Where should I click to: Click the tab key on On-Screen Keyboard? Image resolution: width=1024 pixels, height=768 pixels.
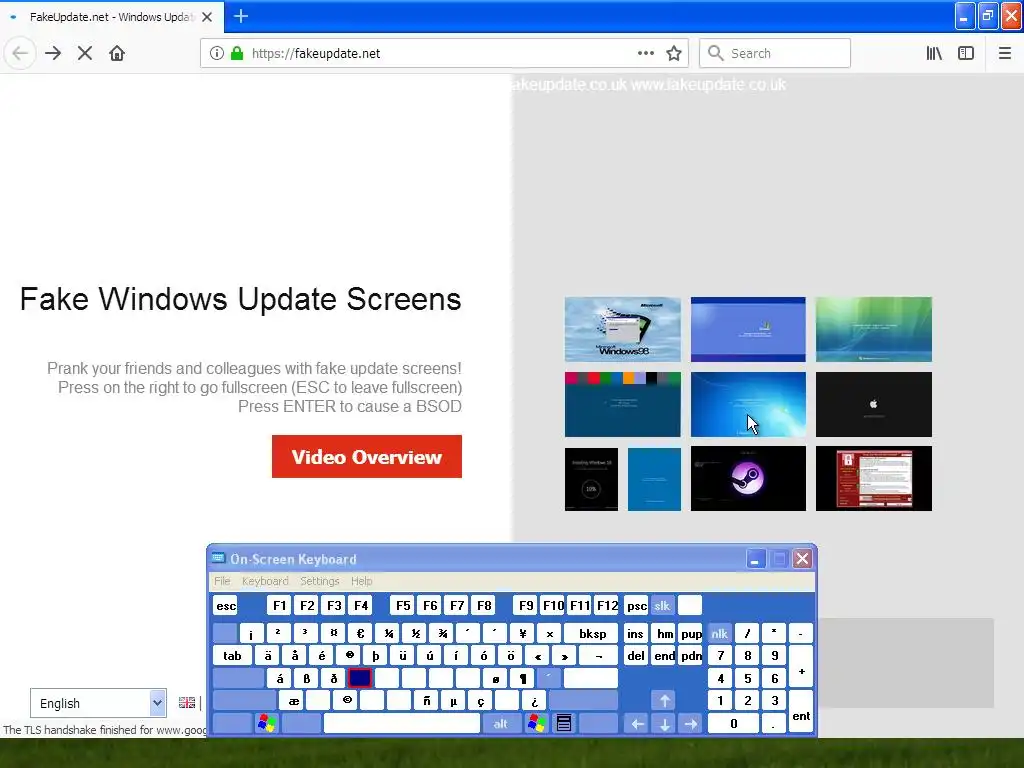click(232, 656)
